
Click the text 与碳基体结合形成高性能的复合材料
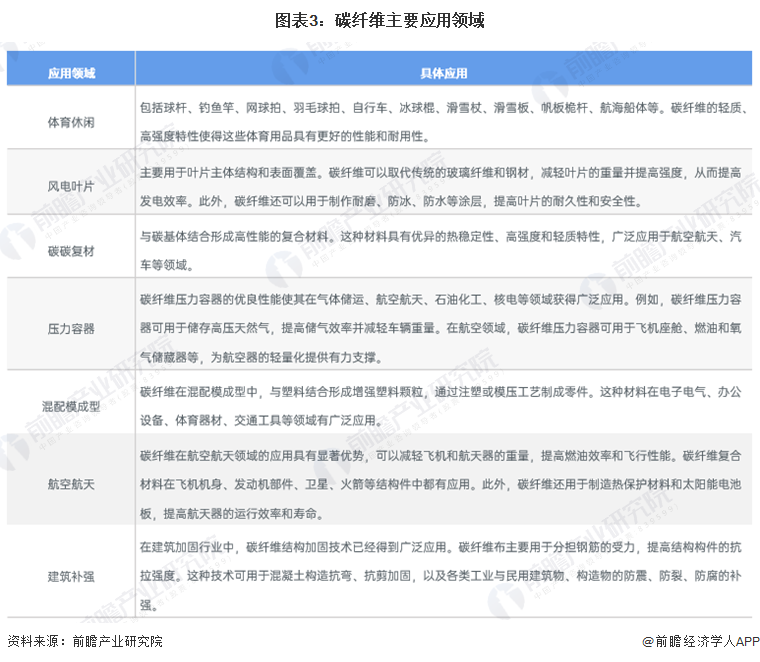pyautogui.click(x=234, y=236)
